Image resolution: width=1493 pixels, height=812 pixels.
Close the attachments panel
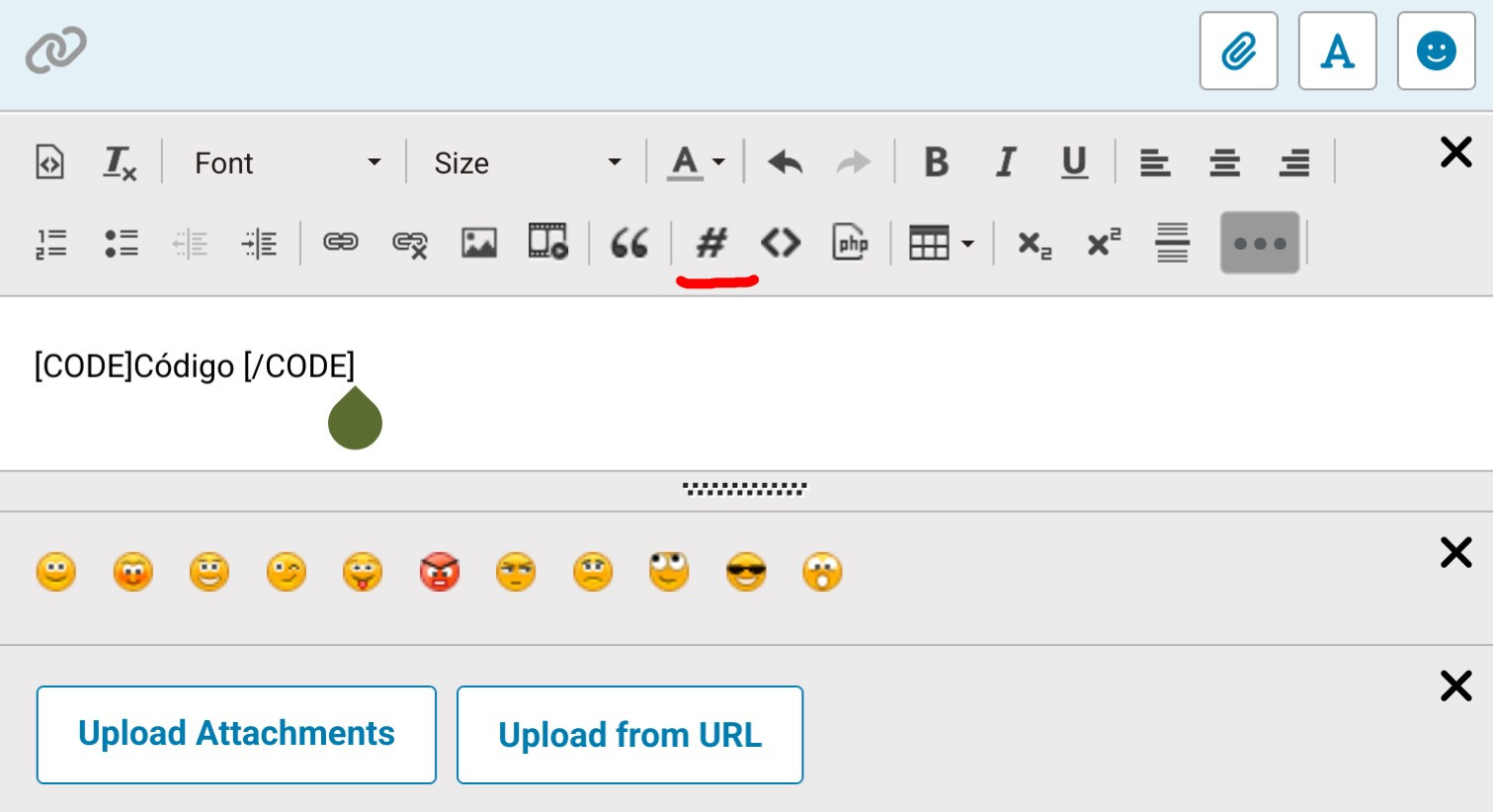(1456, 686)
